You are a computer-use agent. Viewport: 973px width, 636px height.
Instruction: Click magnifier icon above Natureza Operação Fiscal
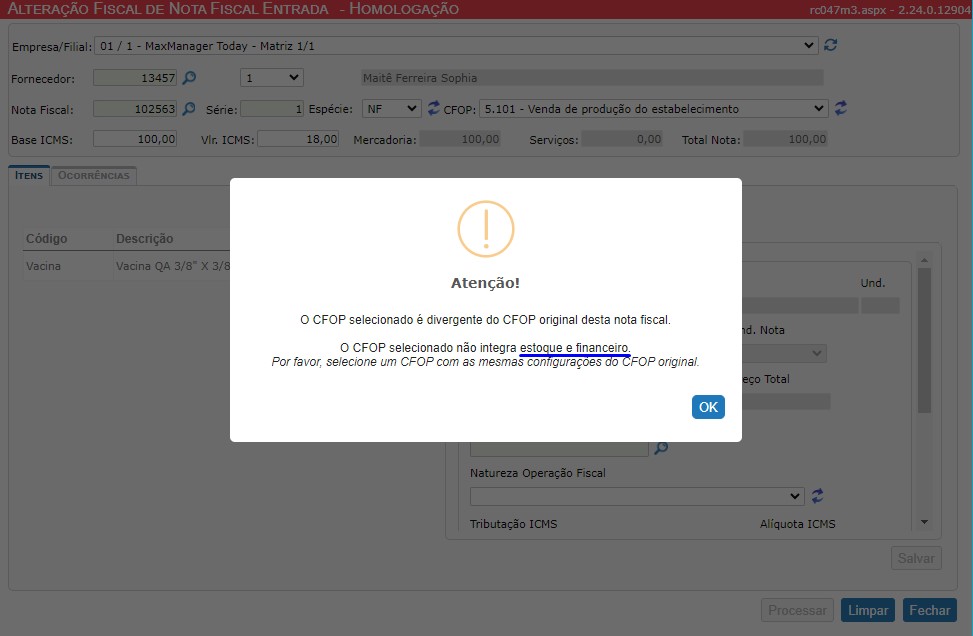click(661, 447)
